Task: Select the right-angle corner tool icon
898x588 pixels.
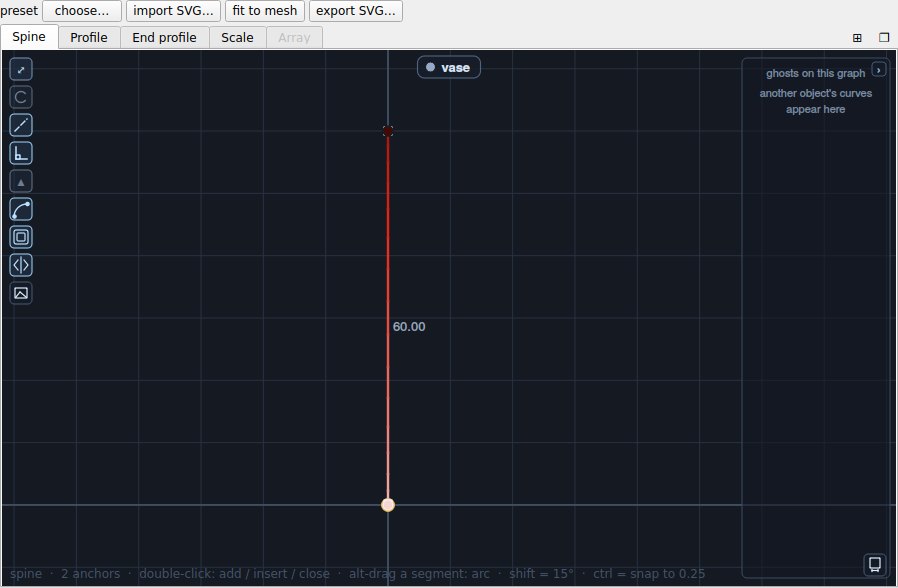Action: (x=21, y=153)
